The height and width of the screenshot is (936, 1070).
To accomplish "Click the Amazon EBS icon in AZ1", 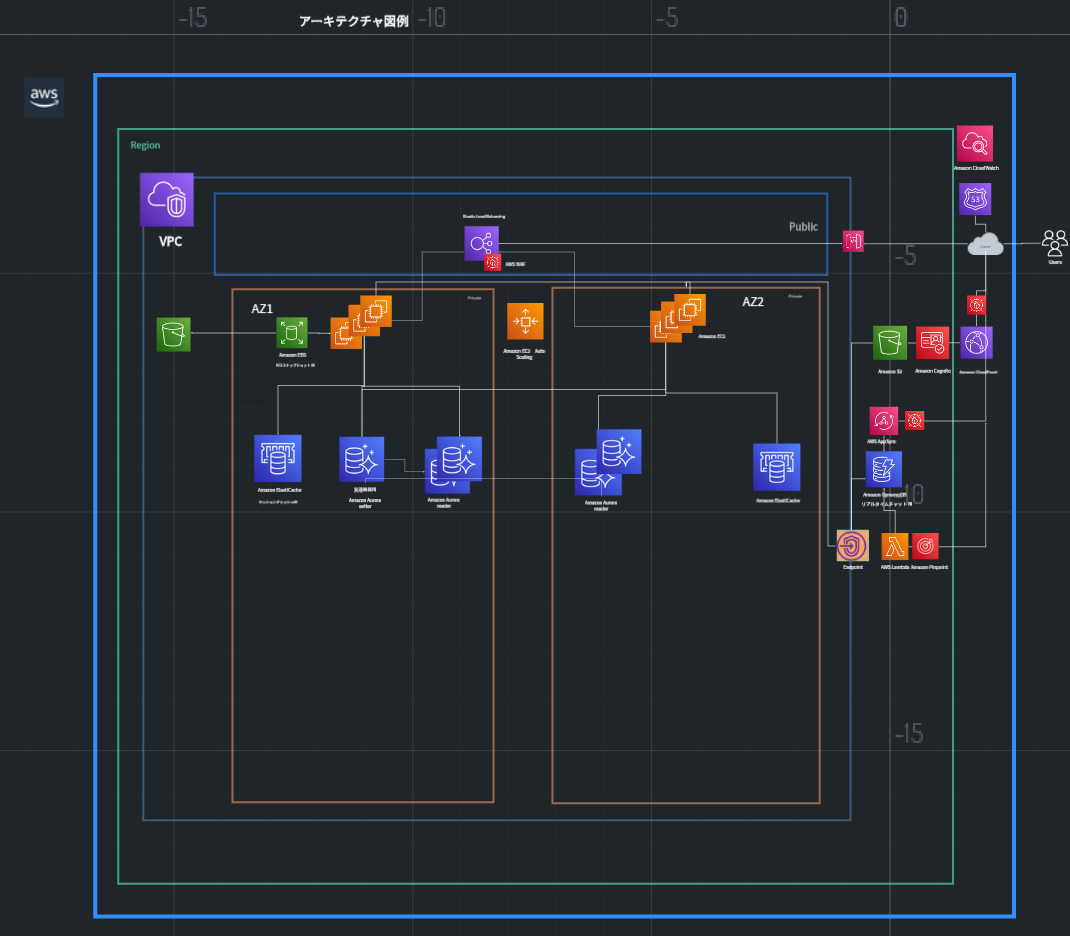I will tap(291, 333).
